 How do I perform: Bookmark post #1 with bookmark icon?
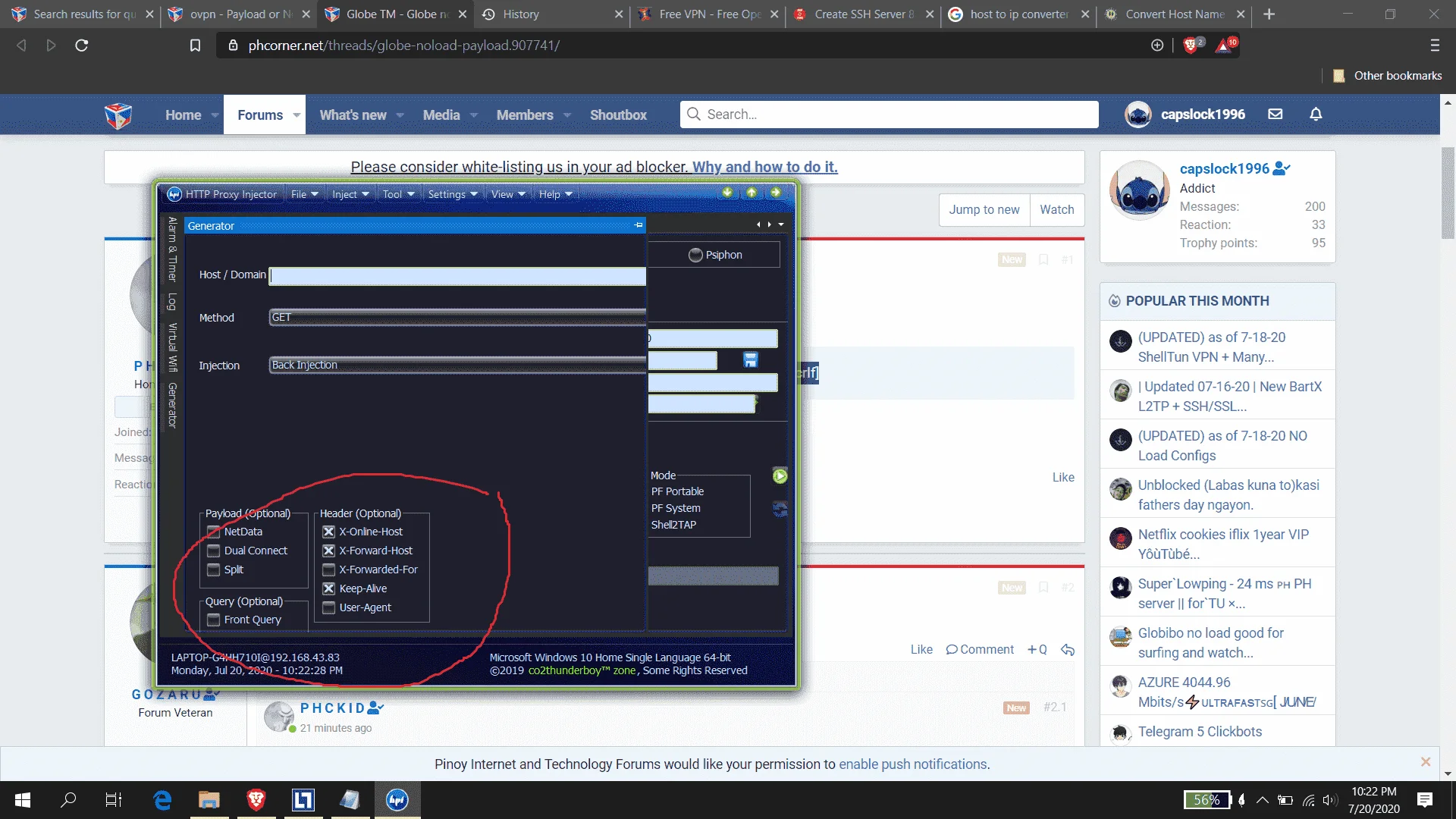click(x=1043, y=259)
